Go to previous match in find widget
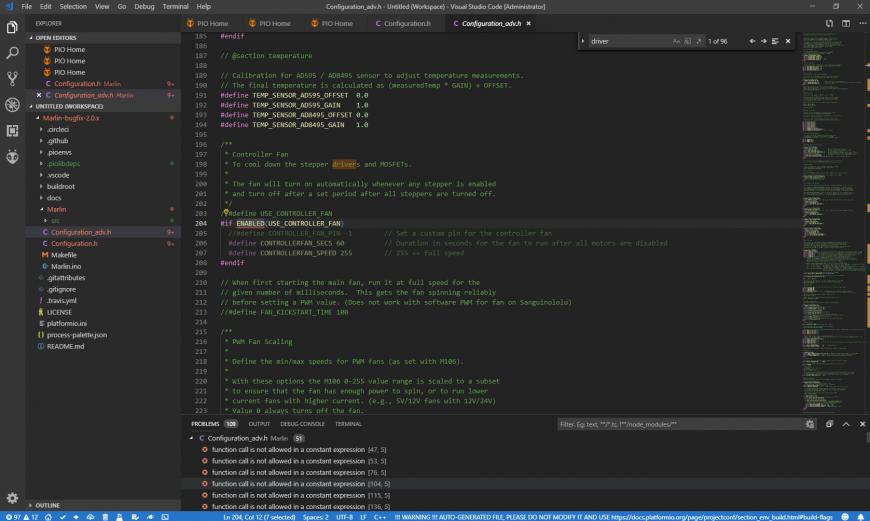This screenshot has height=521, width=870. point(752,41)
